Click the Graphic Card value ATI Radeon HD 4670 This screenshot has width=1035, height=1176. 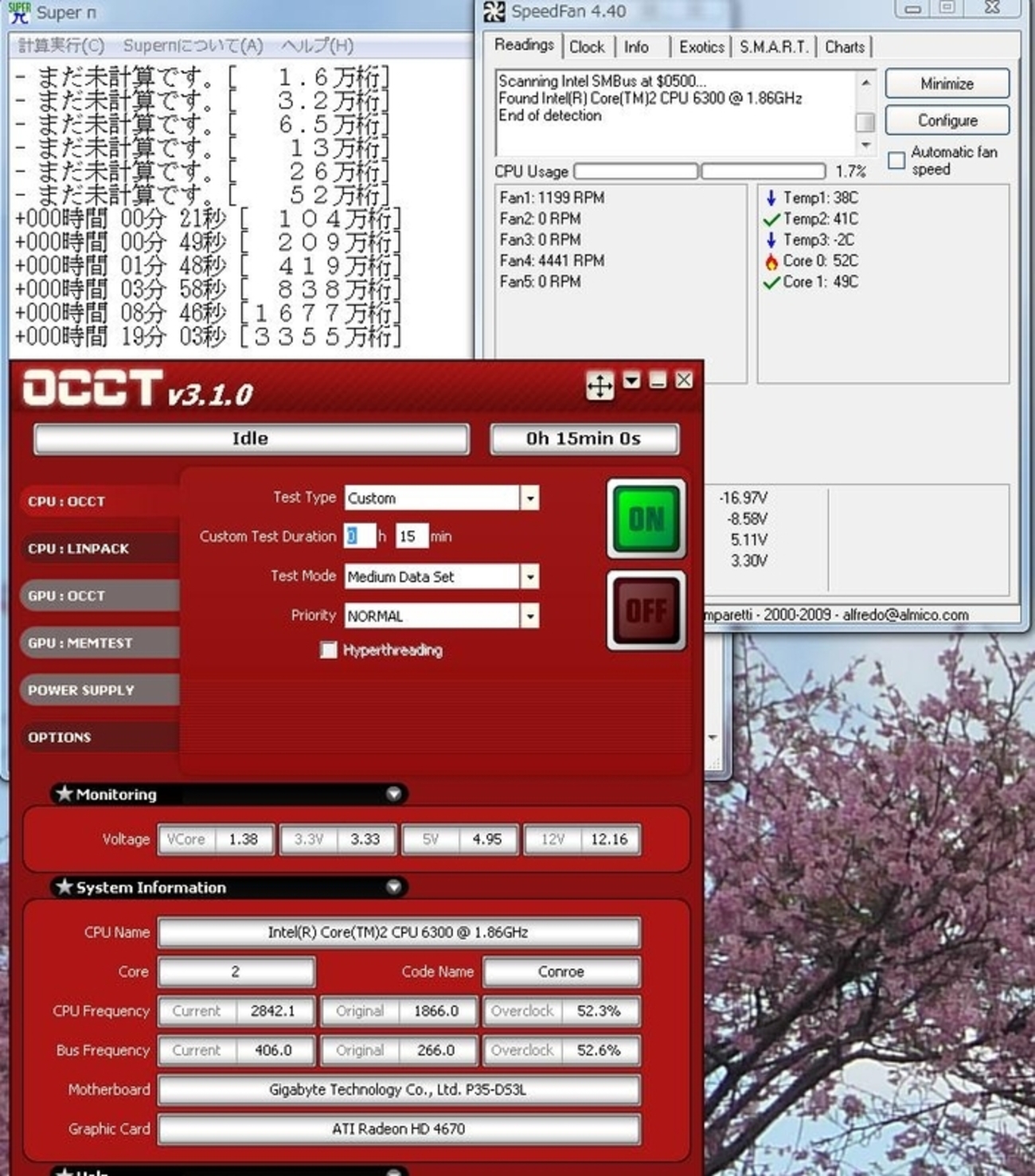399,1129
